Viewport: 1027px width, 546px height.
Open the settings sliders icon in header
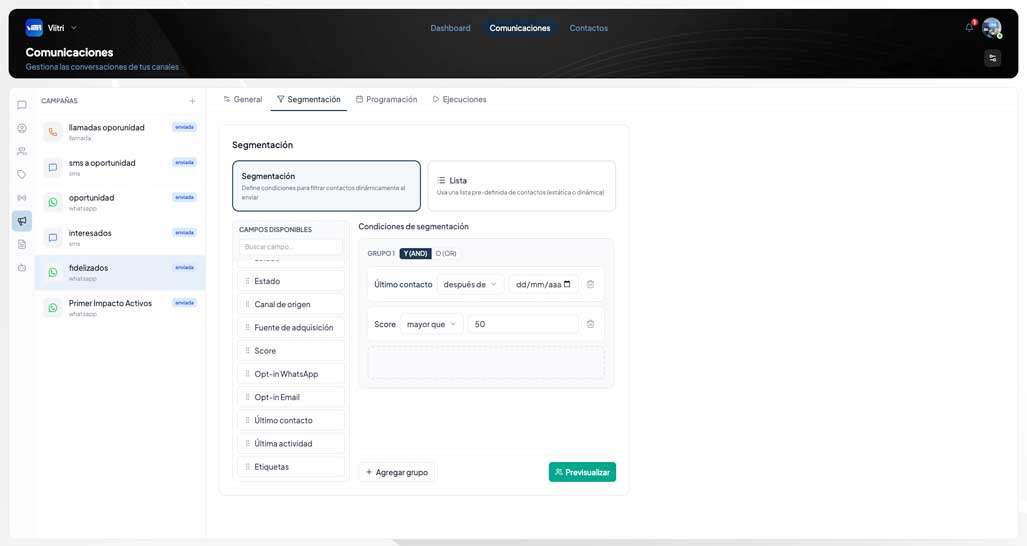coord(992,58)
